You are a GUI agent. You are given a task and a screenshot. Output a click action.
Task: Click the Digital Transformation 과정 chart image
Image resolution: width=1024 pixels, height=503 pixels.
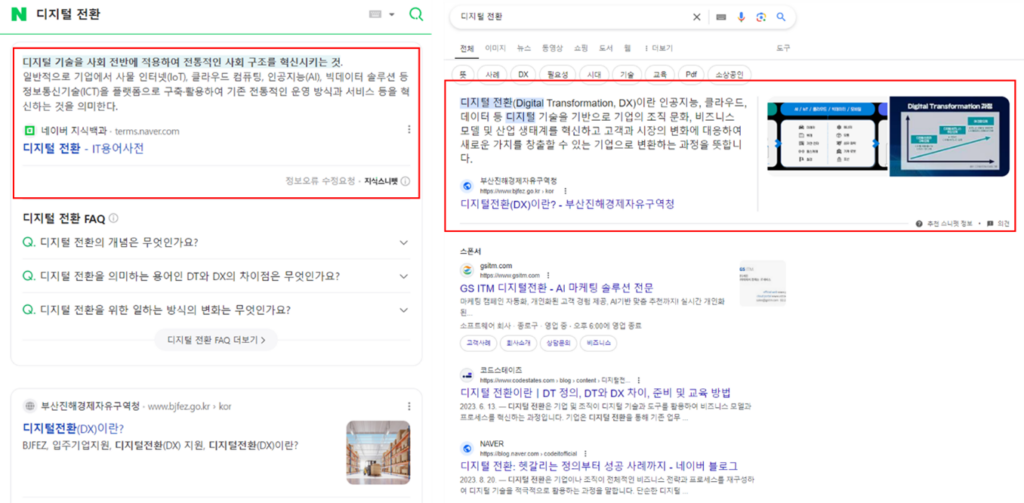click(x=950, y=136)
